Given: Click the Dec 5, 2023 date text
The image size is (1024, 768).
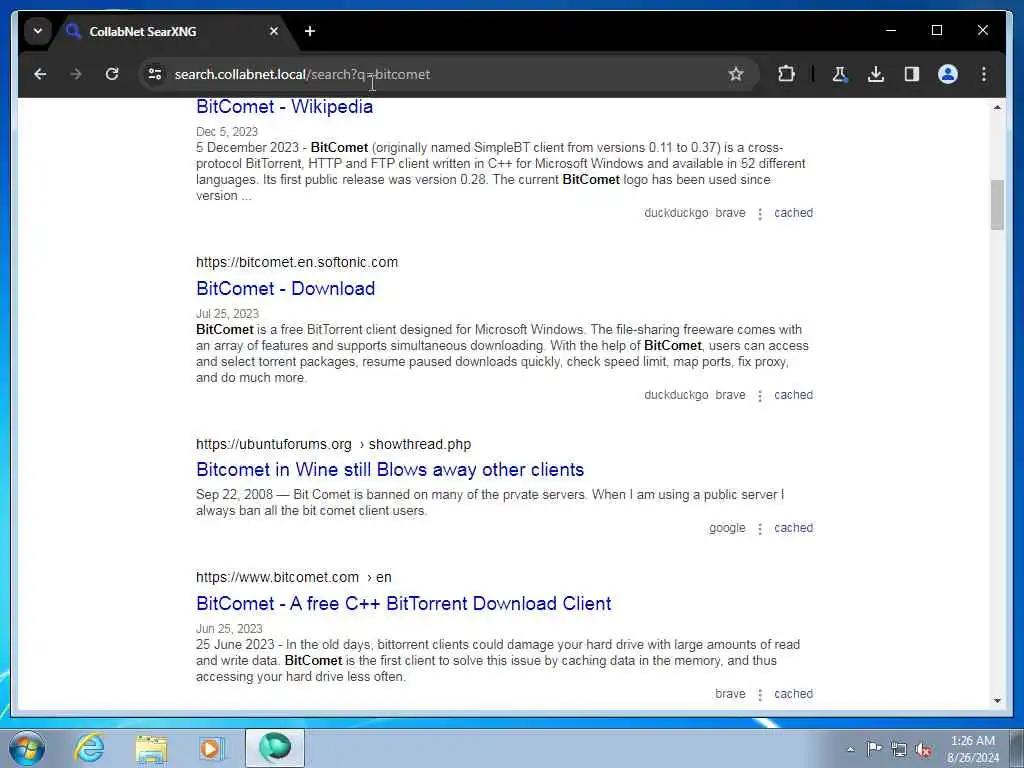Looking at the screenshot, I should [227, 132].
